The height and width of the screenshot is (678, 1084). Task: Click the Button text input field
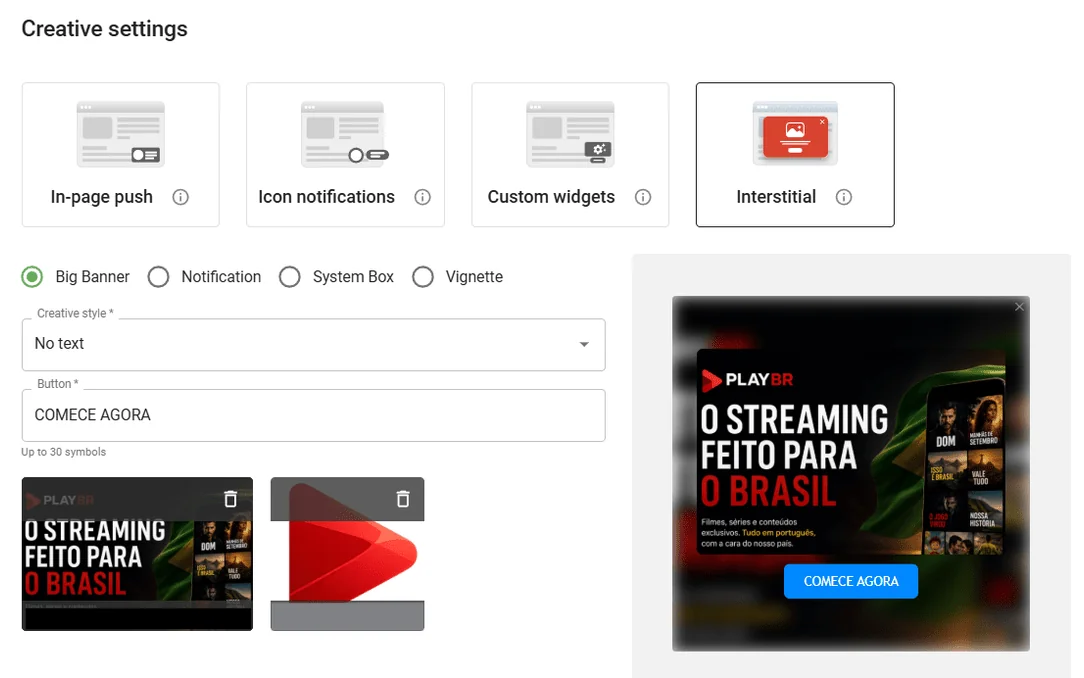314,415
